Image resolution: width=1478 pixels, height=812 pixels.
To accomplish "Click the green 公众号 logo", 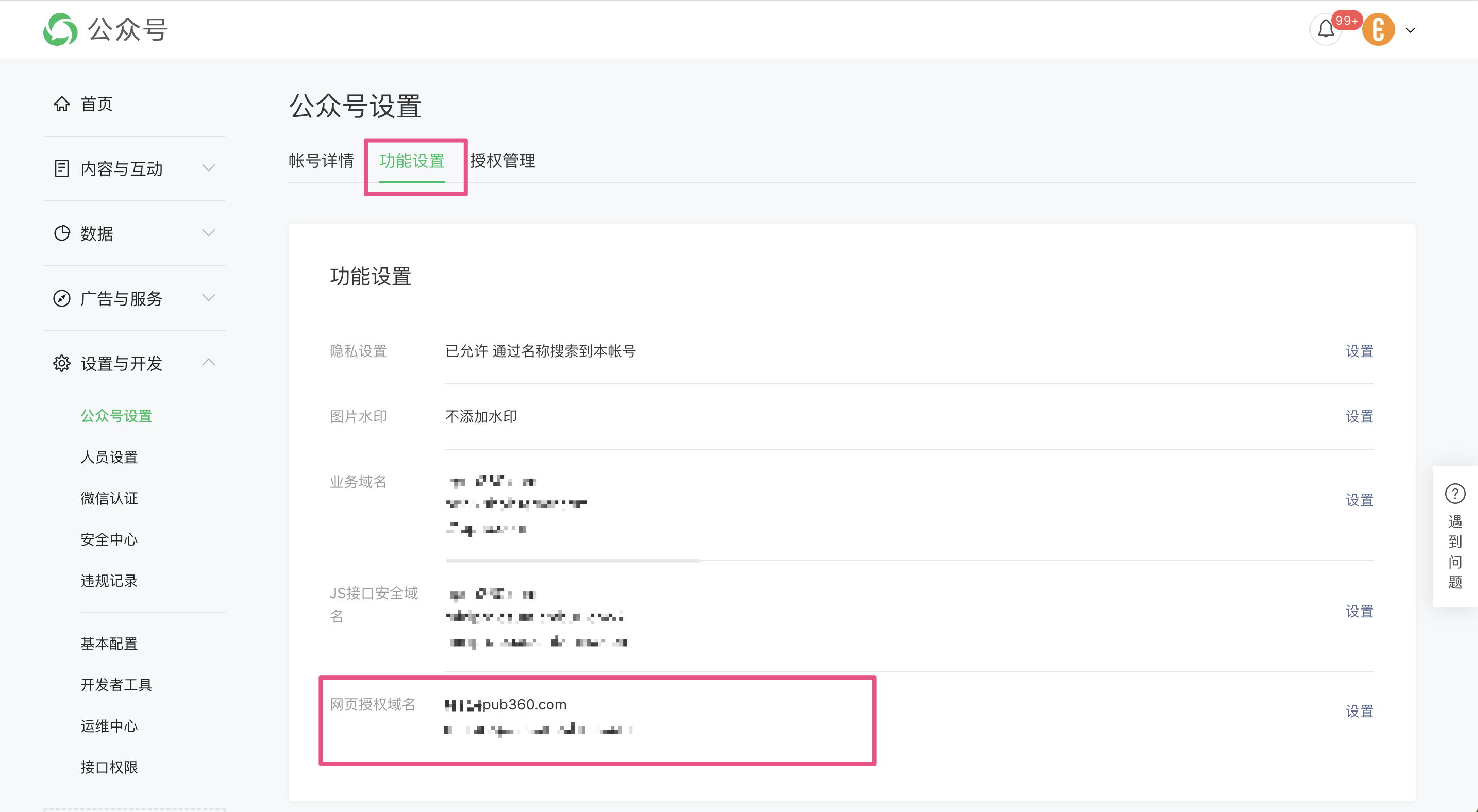I will coord(60,29).
